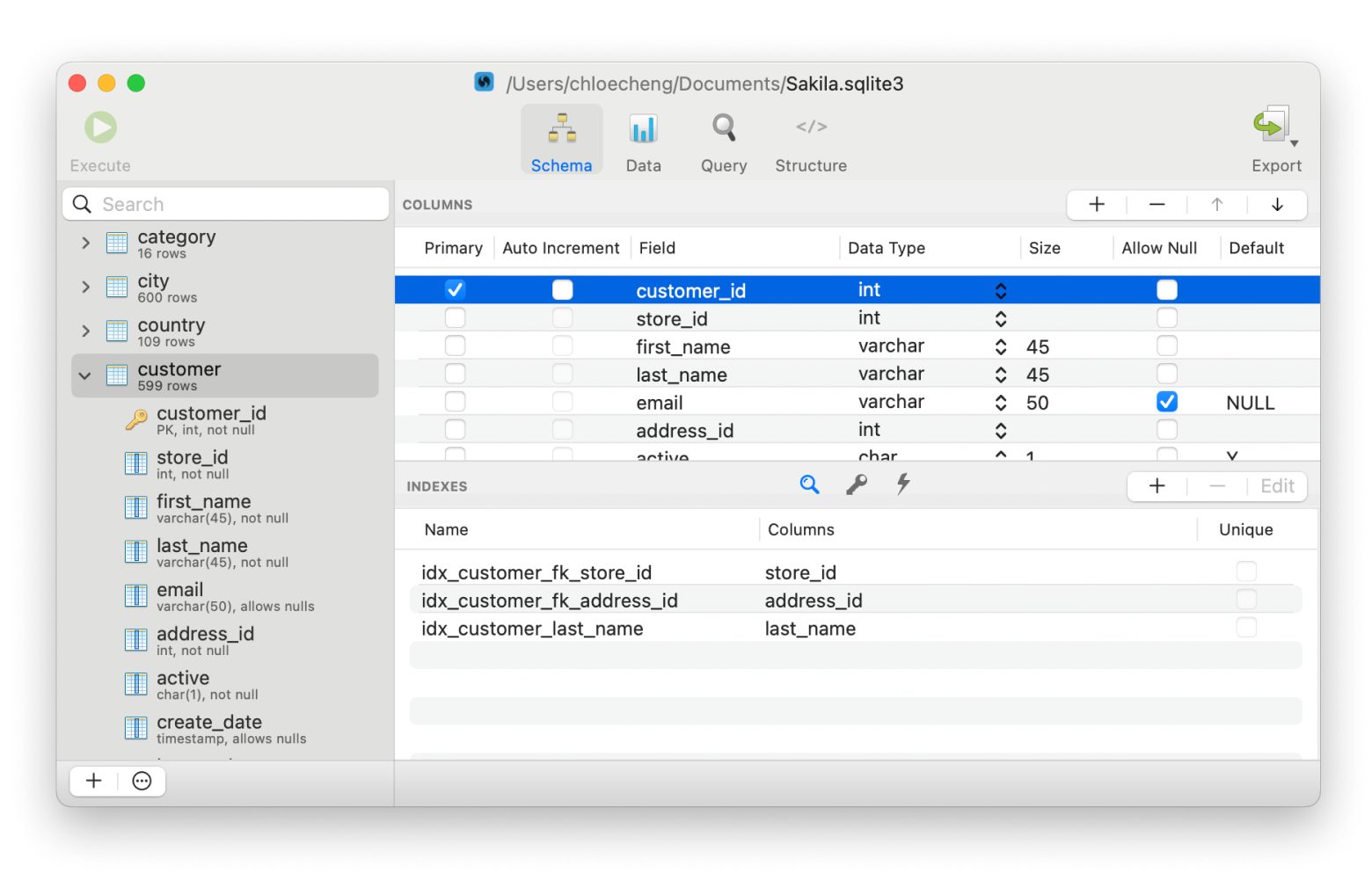Open the Query tab
This screenshot has width=1372, height=888.
coord(724,141)
